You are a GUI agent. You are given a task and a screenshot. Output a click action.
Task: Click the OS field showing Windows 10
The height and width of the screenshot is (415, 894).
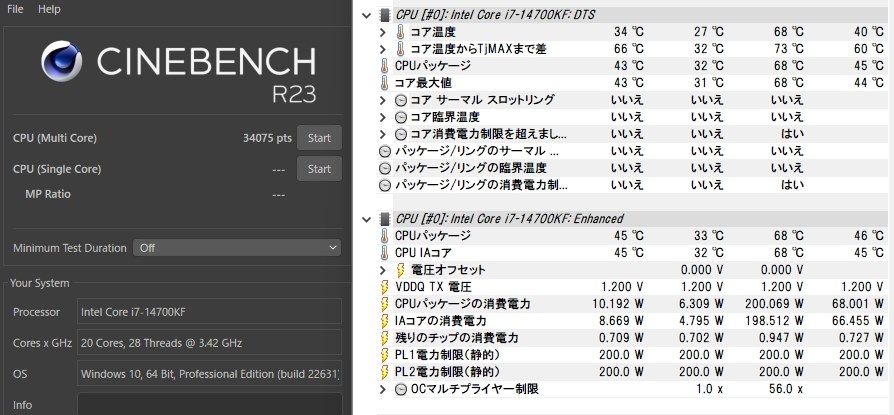[209, 374]
